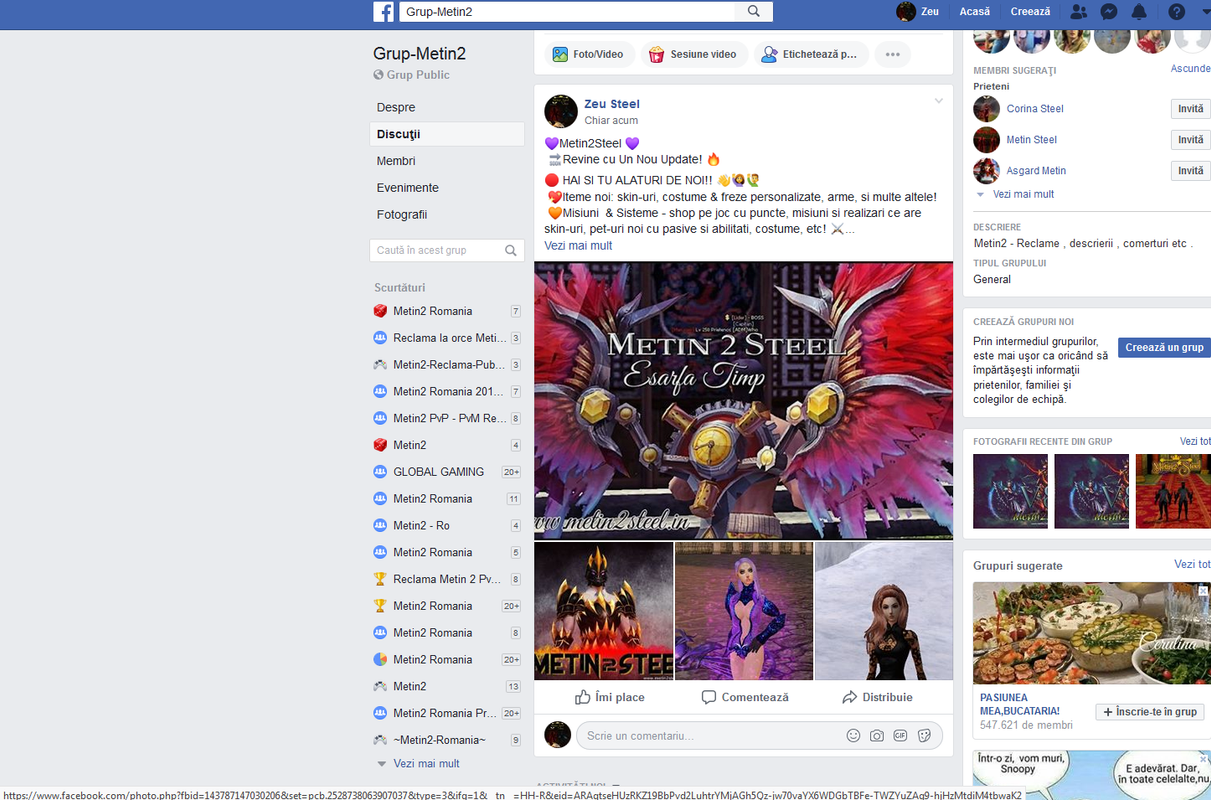Share the post with Distribuie
Image resolution: width=1211 pixels, height=800 pixels.
(x=877, y=697)
